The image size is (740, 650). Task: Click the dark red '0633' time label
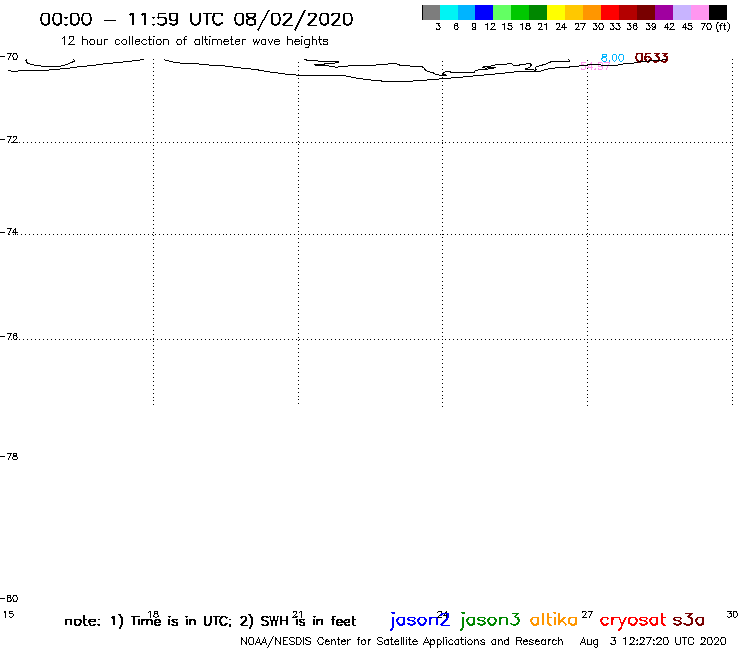click(652, 58)
